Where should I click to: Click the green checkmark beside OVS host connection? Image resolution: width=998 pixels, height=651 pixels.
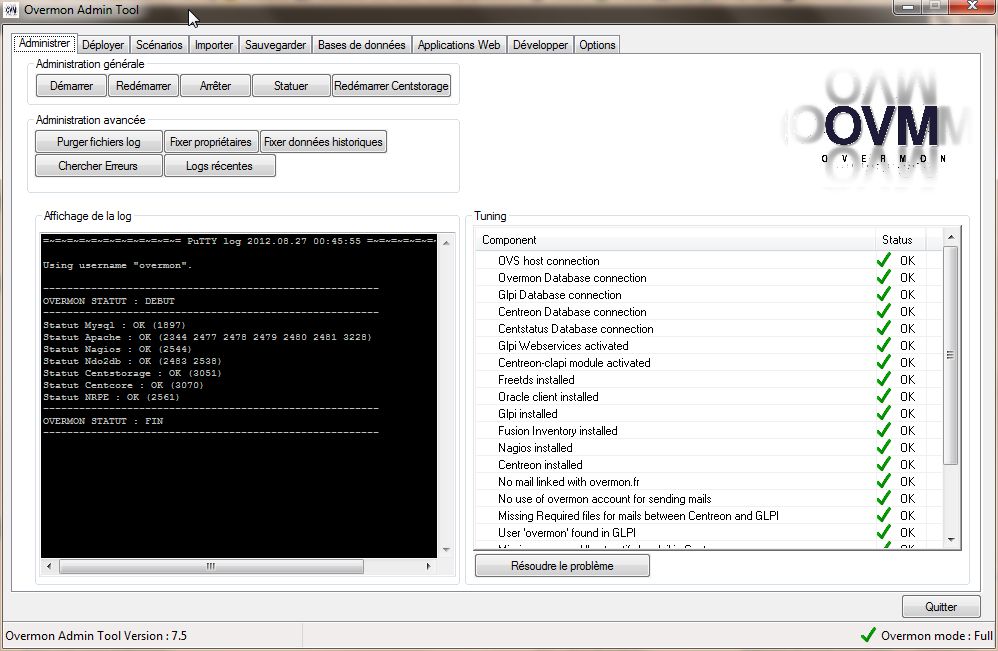click(x=883, y=260)
